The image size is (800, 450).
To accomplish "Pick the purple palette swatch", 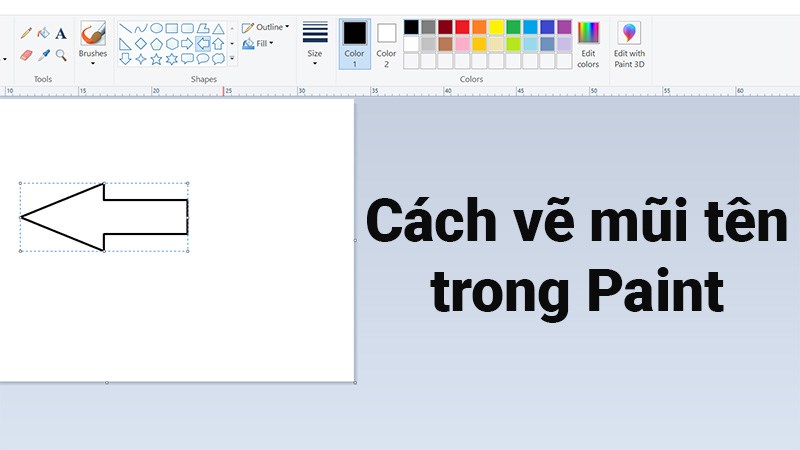I will [x=564, y=27].
